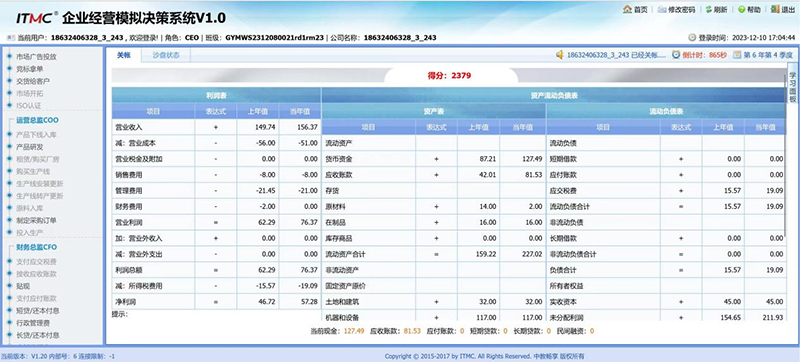Open 行政管理费 in the sidebar
Viewport: 800px width, 362px height.
(x=33, y=323)
